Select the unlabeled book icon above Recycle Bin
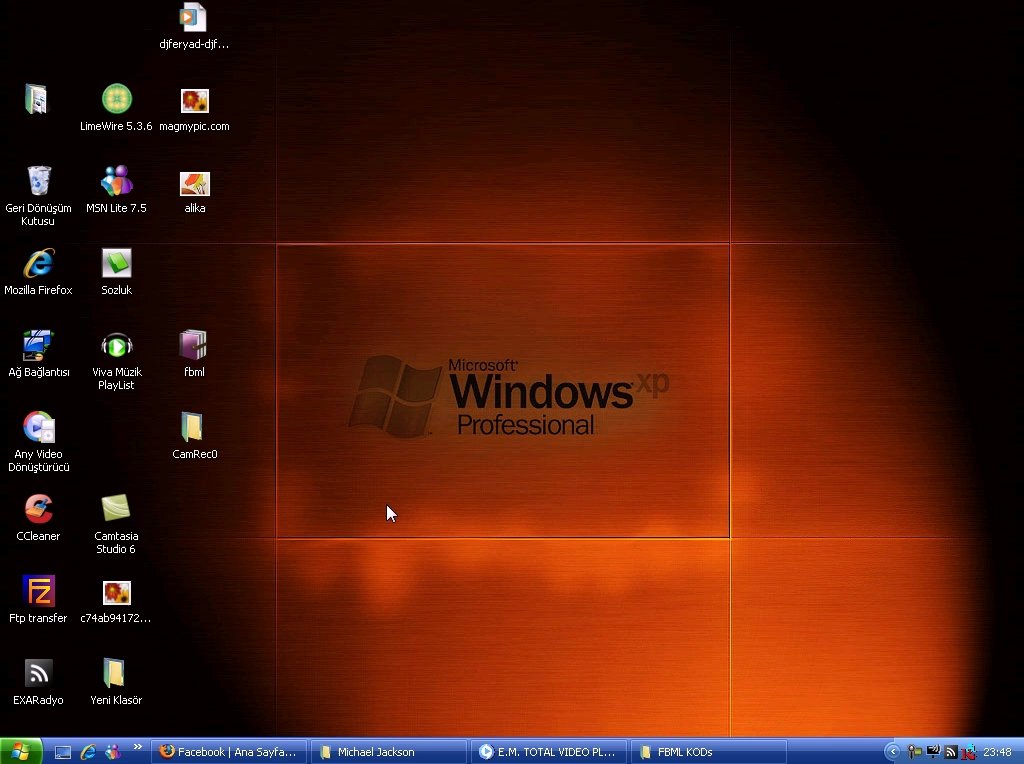This screenshot has height=764, width=1024. [37, 100]
